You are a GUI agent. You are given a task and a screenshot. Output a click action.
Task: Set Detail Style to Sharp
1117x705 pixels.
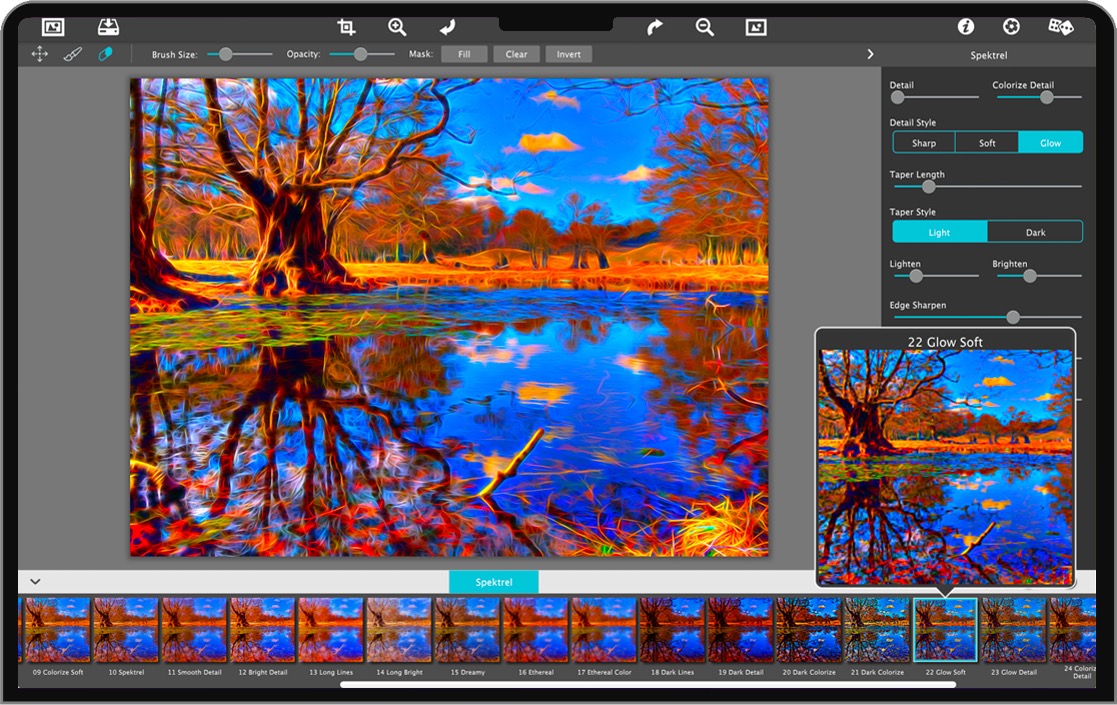pos(923,143)
